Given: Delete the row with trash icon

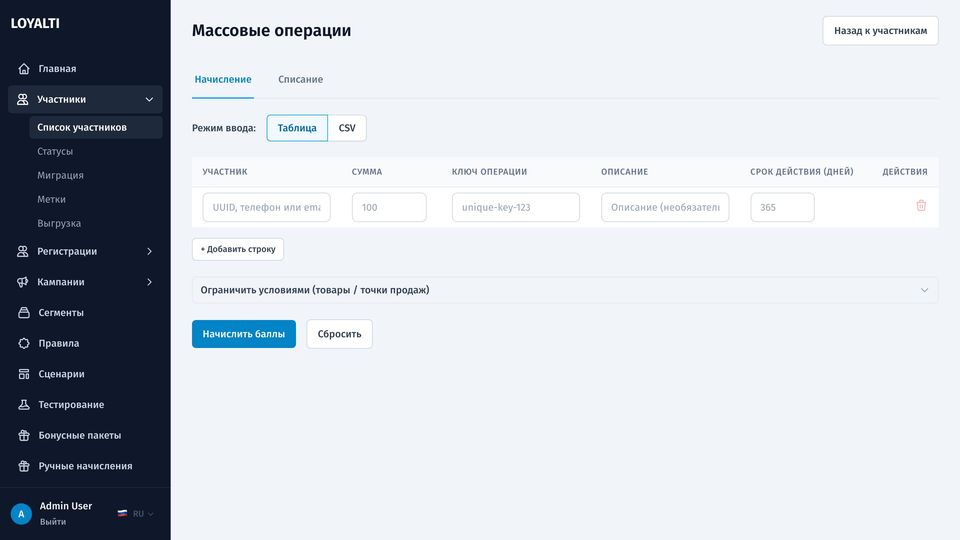Looking at the screenshot, I should (x=921, y=206).
